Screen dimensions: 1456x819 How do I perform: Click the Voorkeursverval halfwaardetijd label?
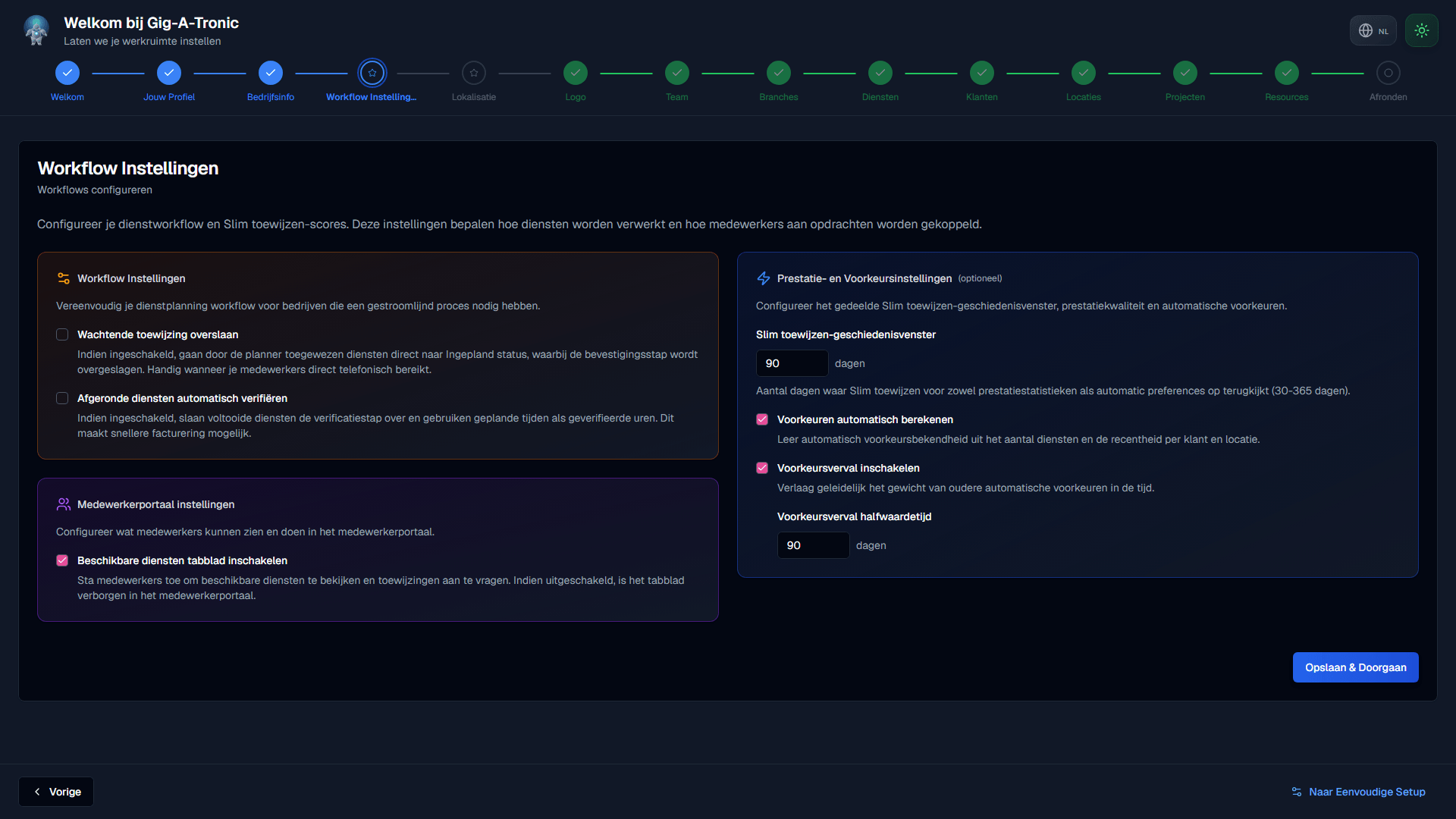pyautogui.click(x=854, y=516)
